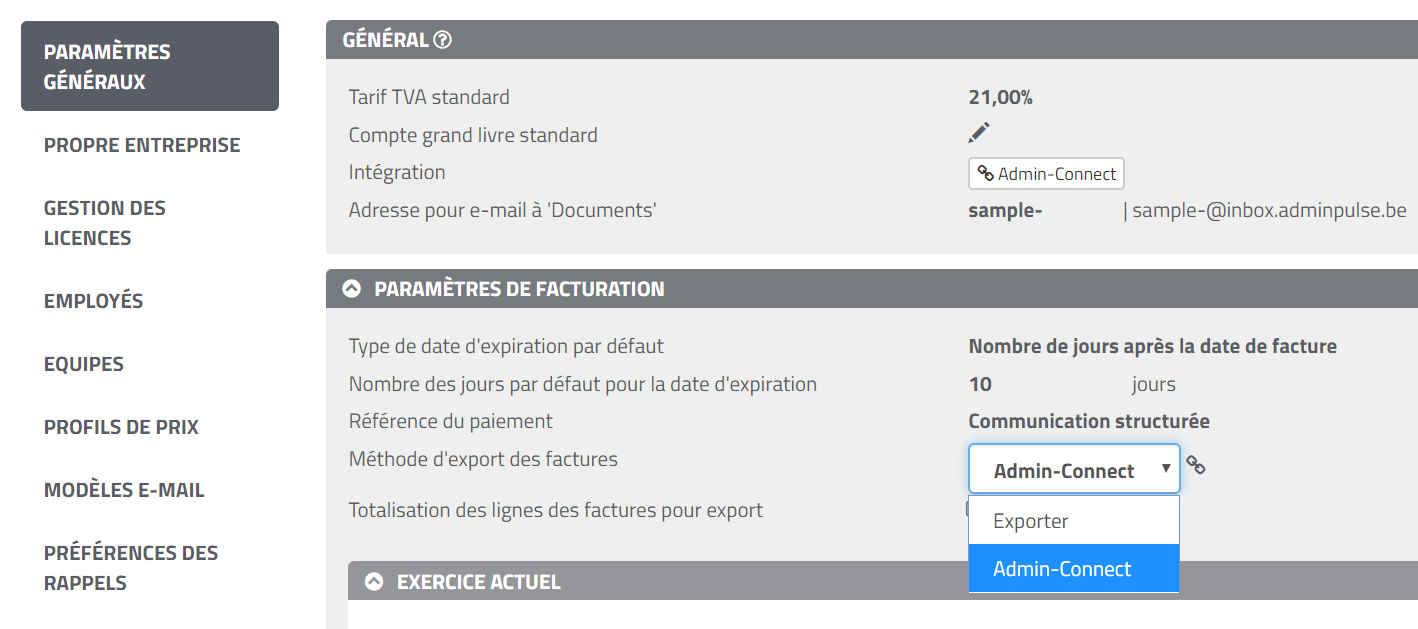This screenshot has width=1418, height=629.
Task: Click pencil icon for Compte grand livre standard
Action: [x=979, y=133]
